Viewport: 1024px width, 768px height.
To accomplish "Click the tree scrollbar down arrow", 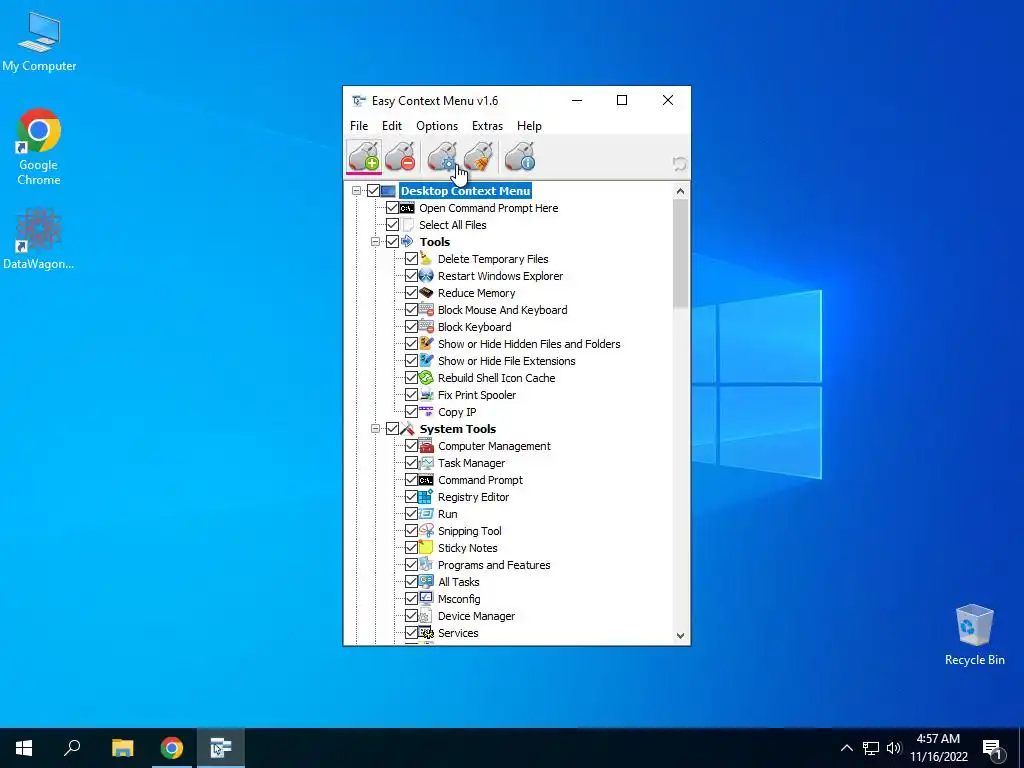I will click(680, 635).
